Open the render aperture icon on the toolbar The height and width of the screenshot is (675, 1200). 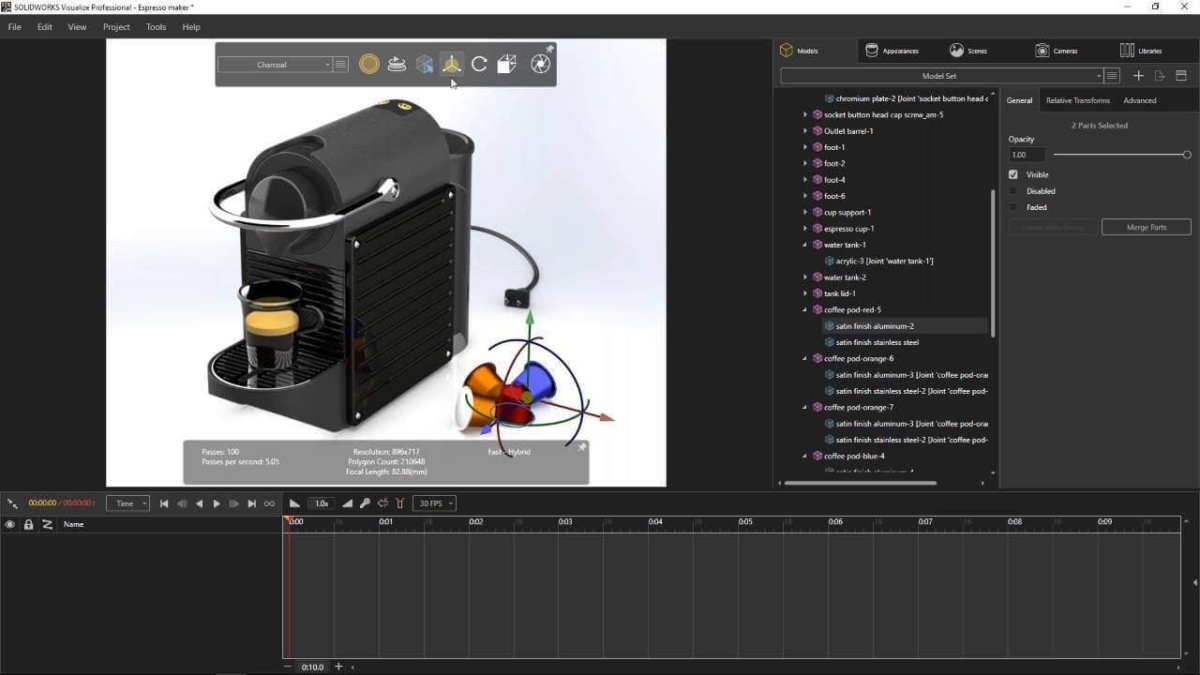[x=538, y=63]
